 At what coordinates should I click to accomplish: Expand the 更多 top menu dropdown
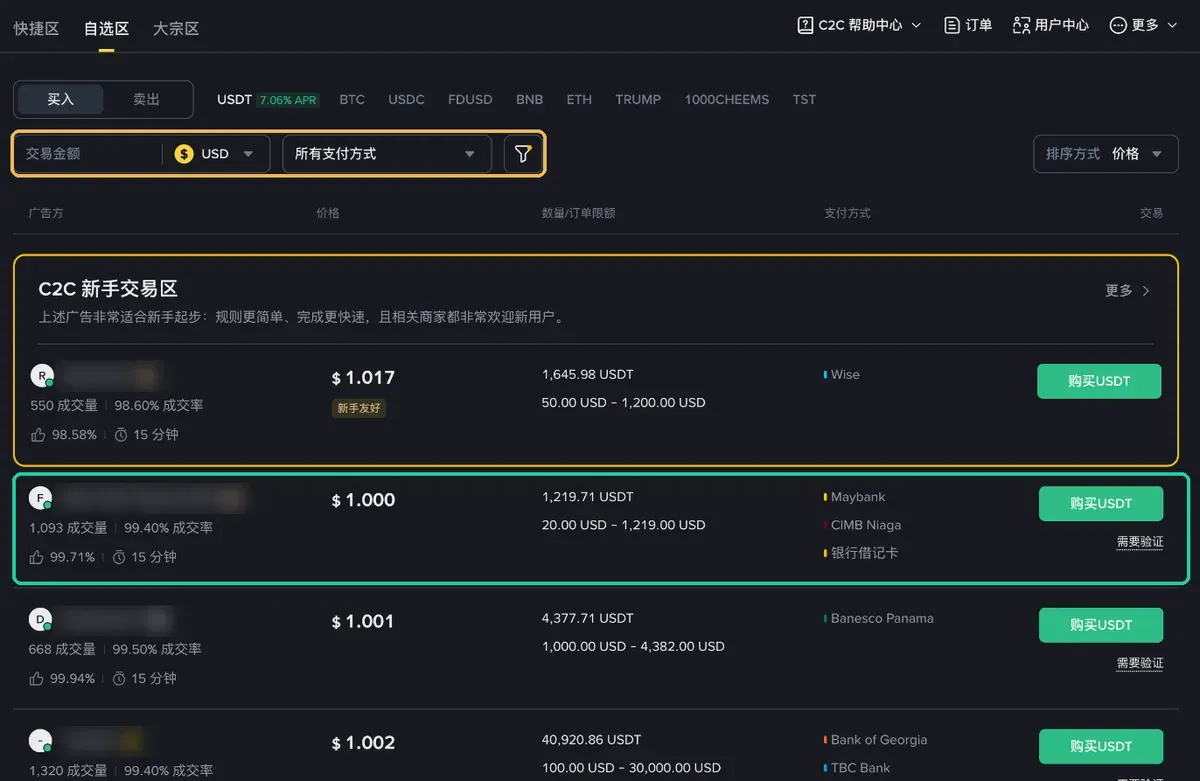click(x=1172, y=25)
